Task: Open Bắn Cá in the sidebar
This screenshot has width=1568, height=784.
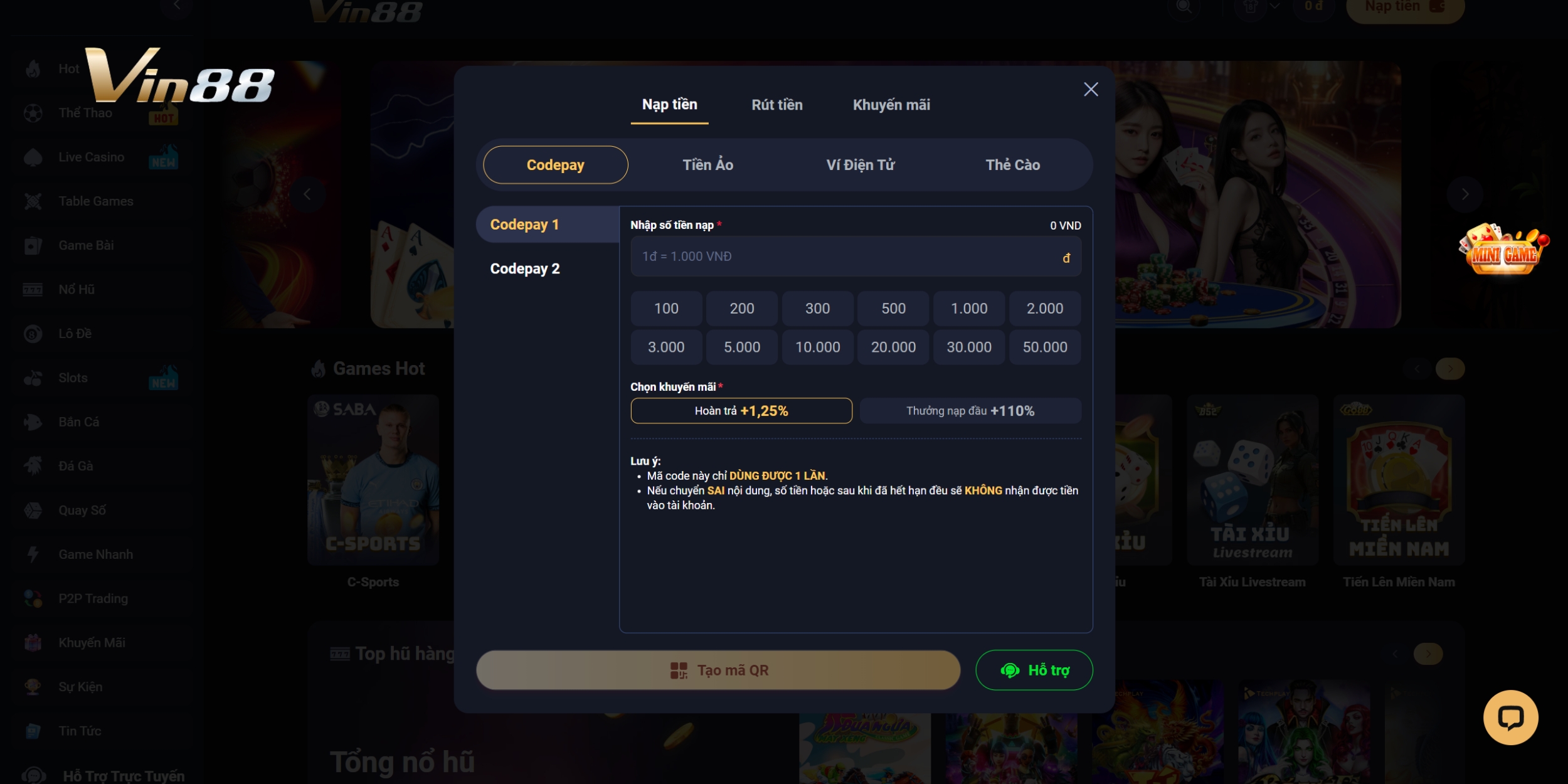Action: coord(100,422)
